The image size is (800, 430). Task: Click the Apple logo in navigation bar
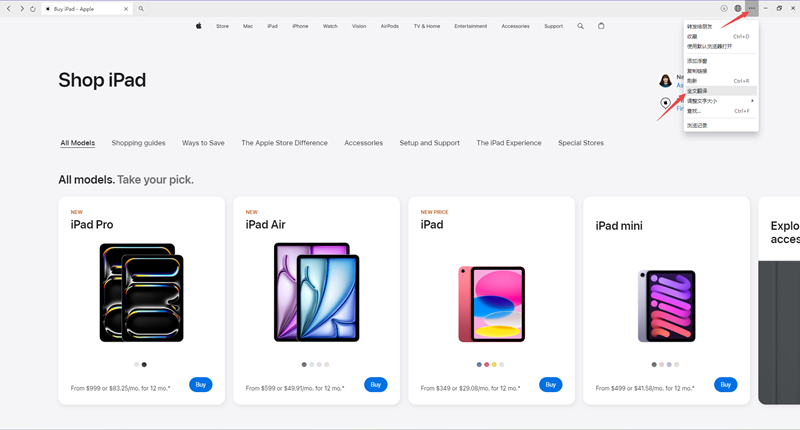tap(199, 26)
